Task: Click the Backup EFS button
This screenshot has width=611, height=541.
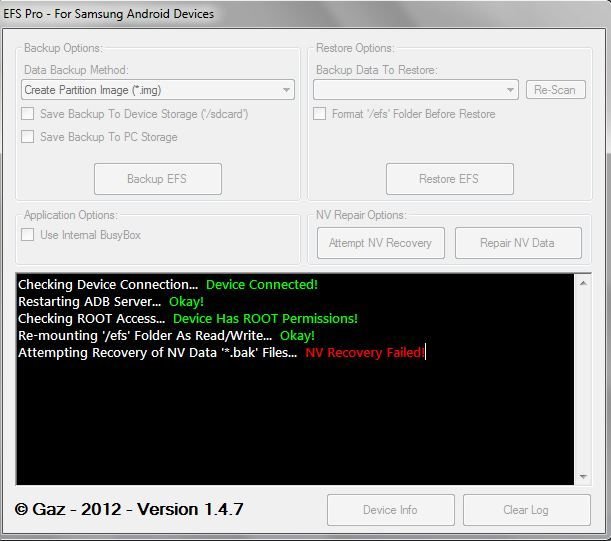Action: (158, 179)
